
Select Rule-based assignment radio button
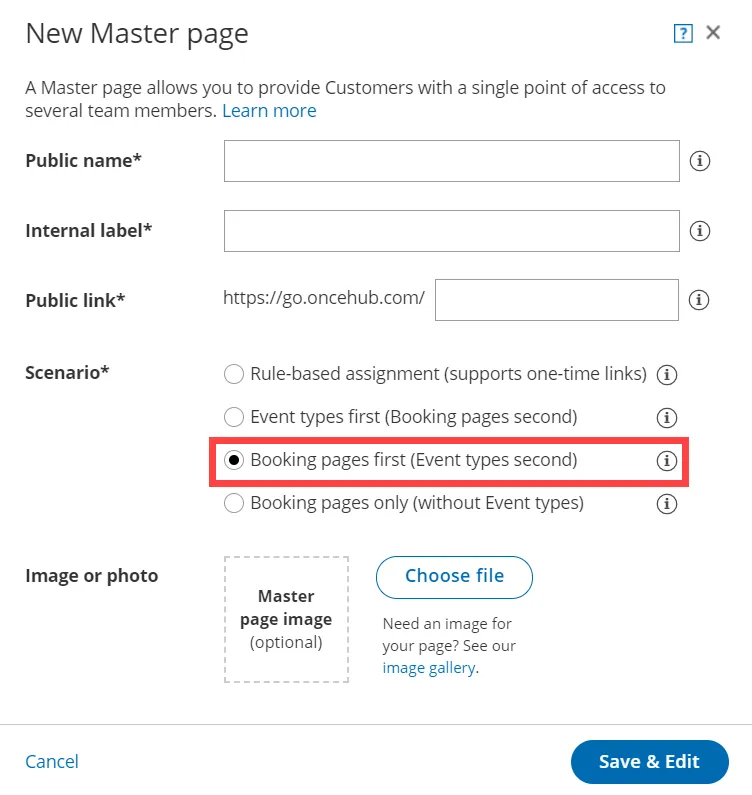pyautogui.click(x=234, y=374)
